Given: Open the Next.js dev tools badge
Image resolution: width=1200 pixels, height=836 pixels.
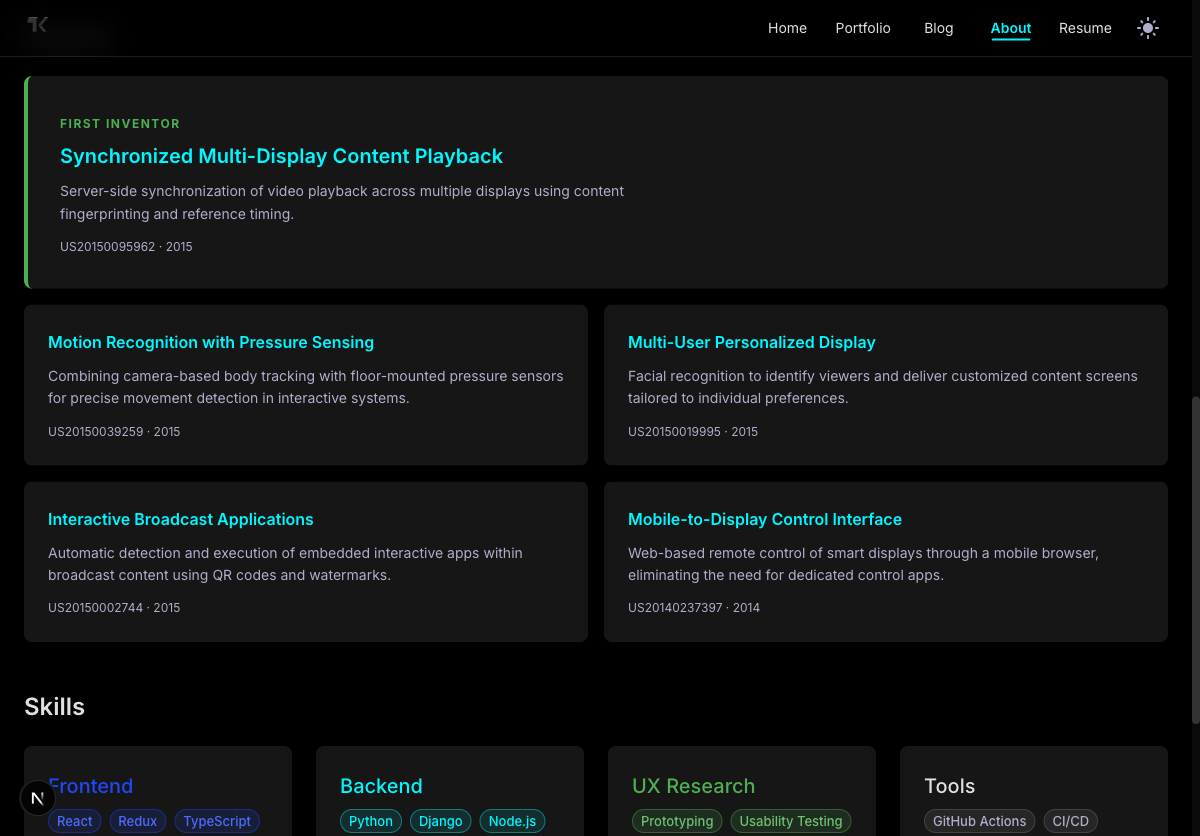Looking at the screenshot, I should (x=38, y=798).
